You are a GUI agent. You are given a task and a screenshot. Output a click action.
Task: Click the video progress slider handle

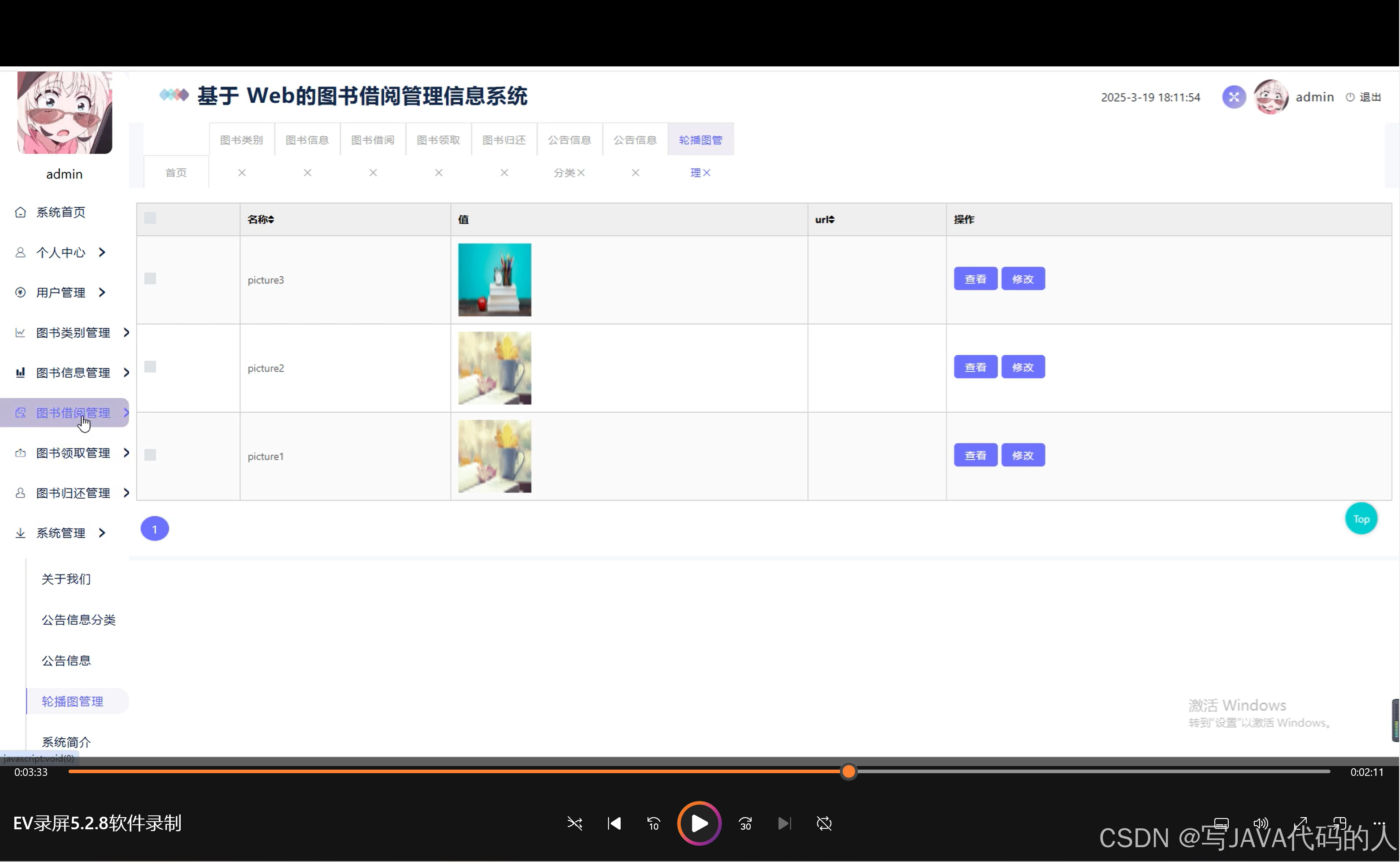click(848, 771)
